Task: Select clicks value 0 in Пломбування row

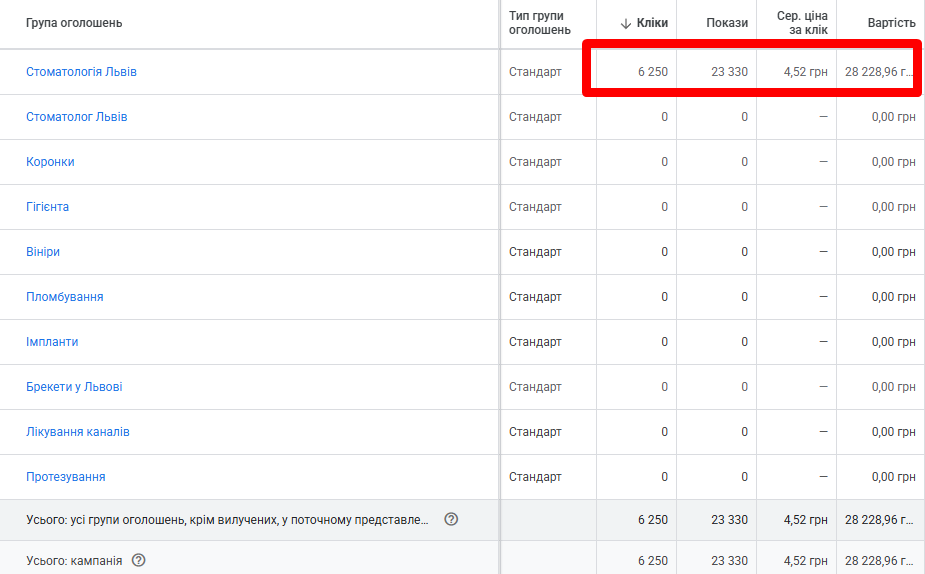Action: point(664,297)
